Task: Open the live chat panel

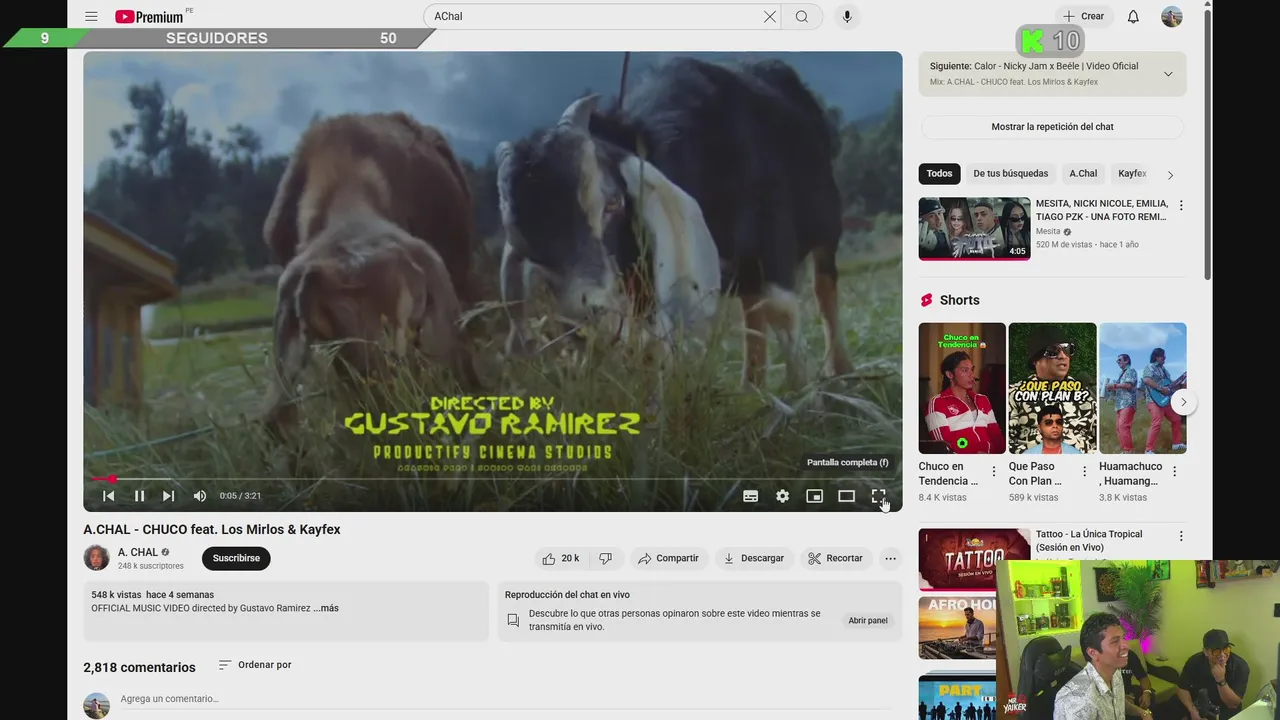Action: coord(868,620)
